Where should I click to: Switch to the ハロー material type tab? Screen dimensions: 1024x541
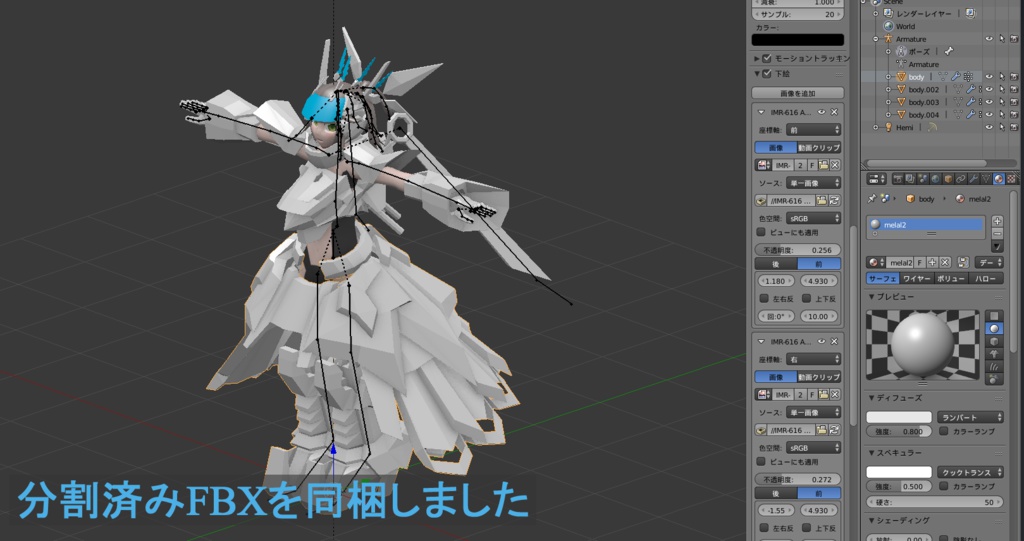pos(985,278)
